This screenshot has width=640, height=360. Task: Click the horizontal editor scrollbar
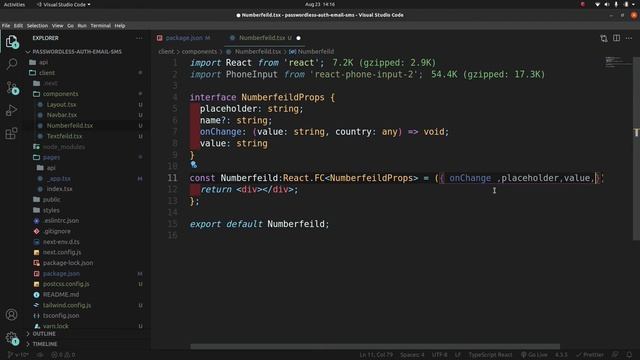click(x=375, y=347)
